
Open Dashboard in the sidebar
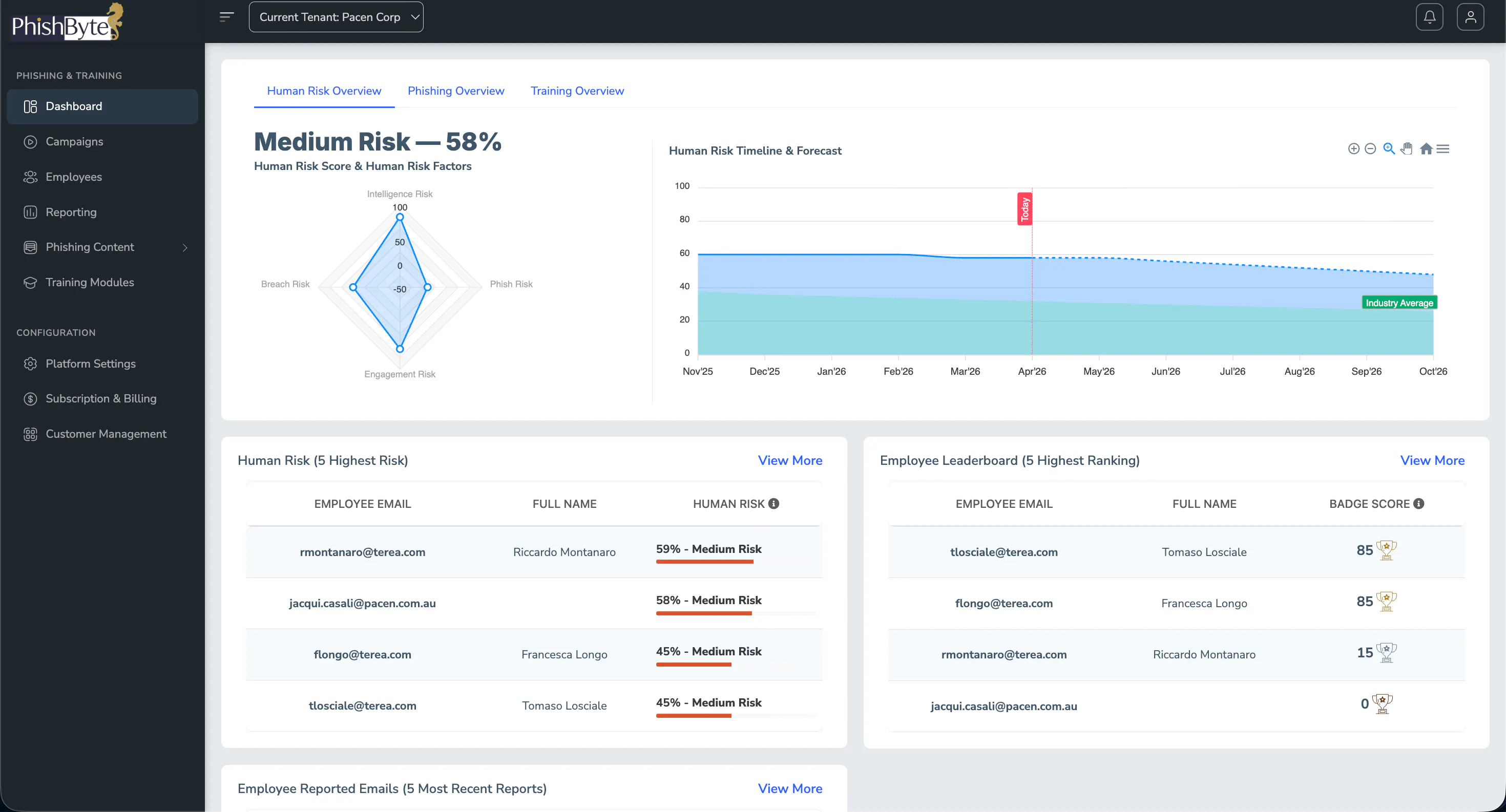(102, 106)
